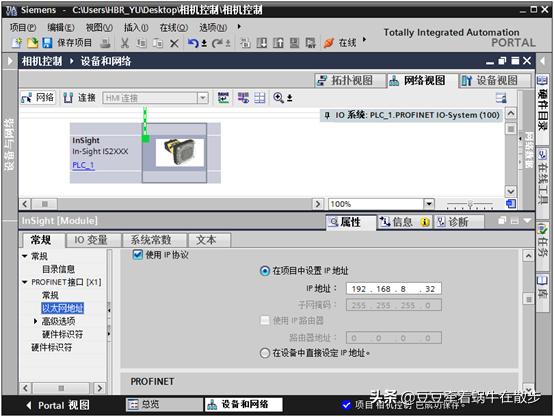
Task: Open the 选项(N) menu
Action: click(213, 28)
